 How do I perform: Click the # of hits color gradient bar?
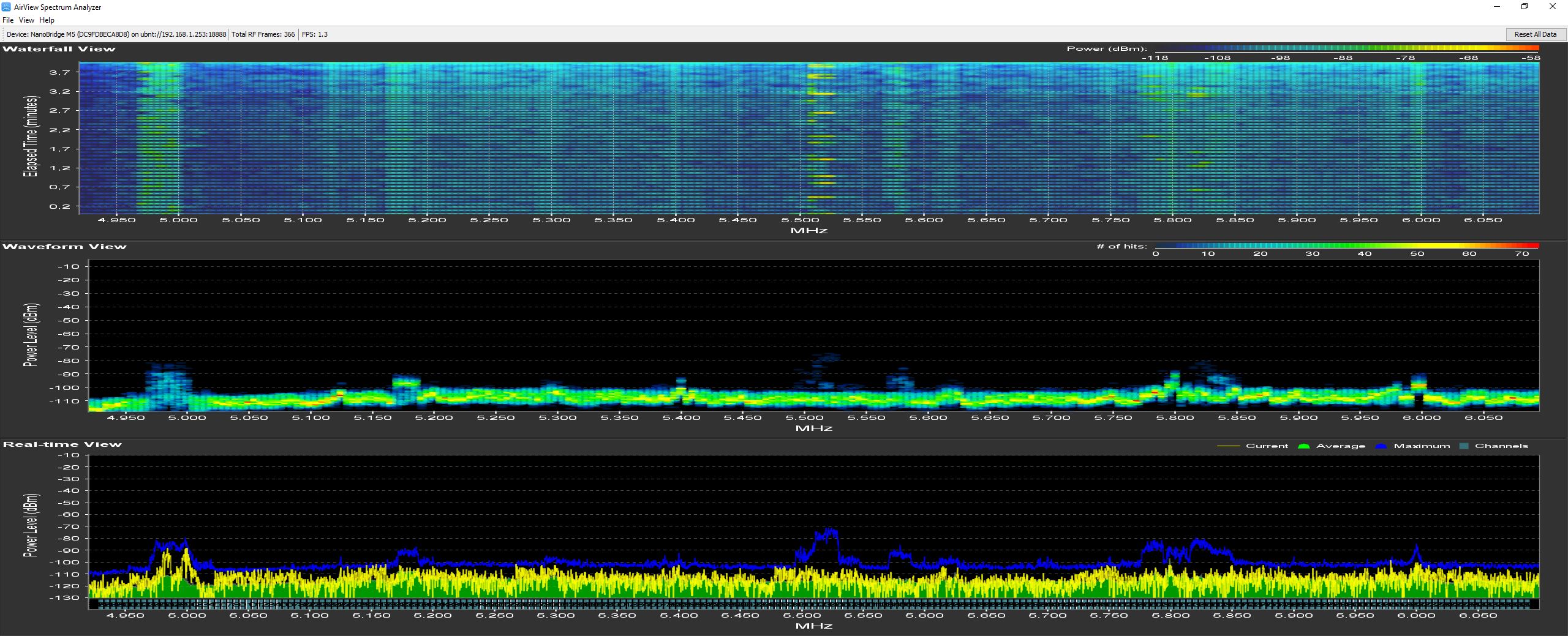pos(1346,246)
